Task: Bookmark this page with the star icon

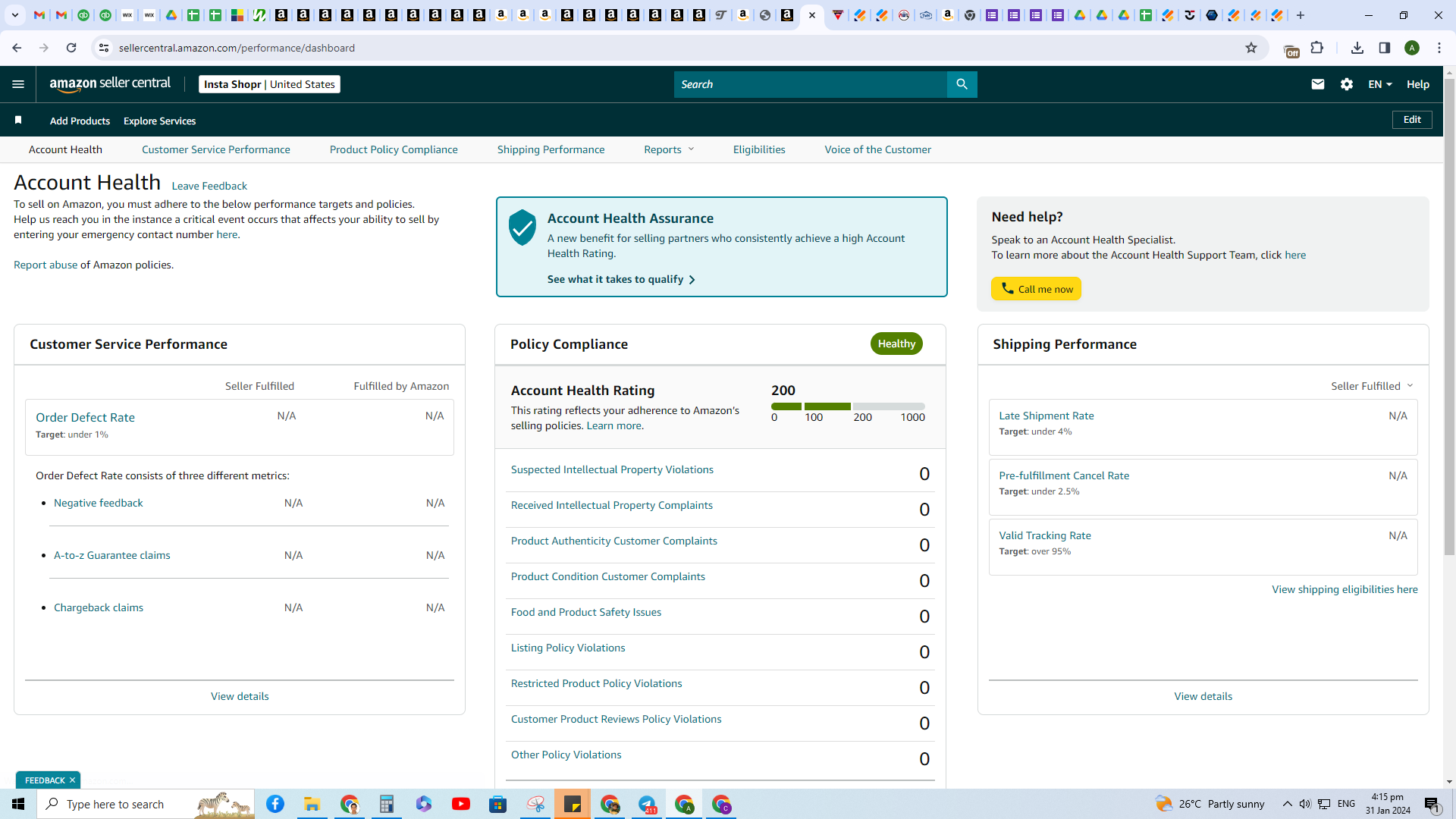Action: pos(1251,48)
